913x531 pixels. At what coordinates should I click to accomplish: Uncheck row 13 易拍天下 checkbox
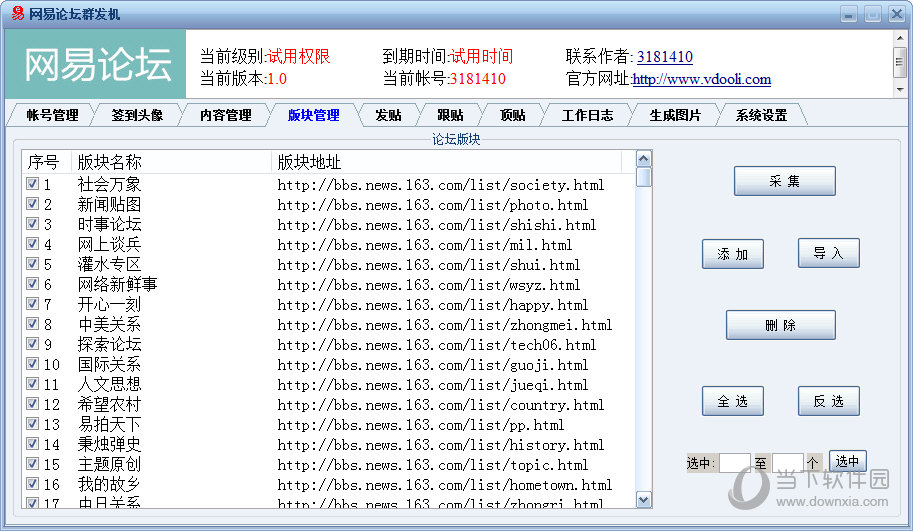33,424
